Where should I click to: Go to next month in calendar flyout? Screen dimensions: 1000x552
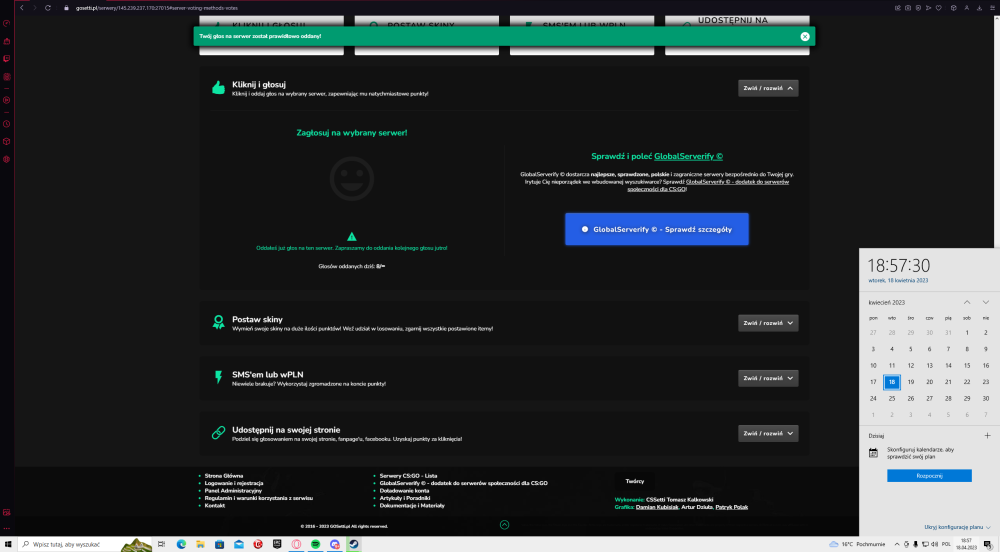pyautogui.click(x=985, y=302)
